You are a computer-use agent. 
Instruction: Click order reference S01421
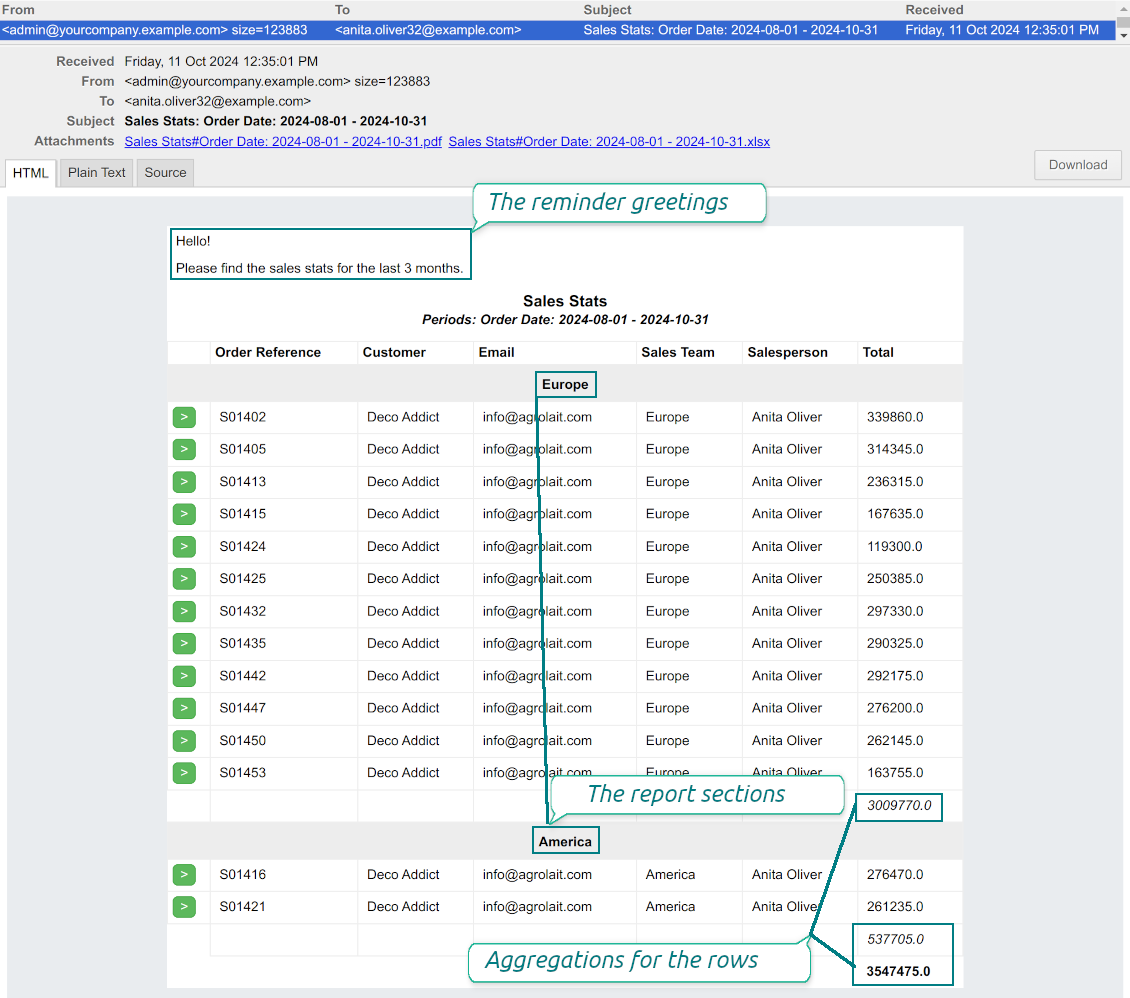[x=243, y=906]
